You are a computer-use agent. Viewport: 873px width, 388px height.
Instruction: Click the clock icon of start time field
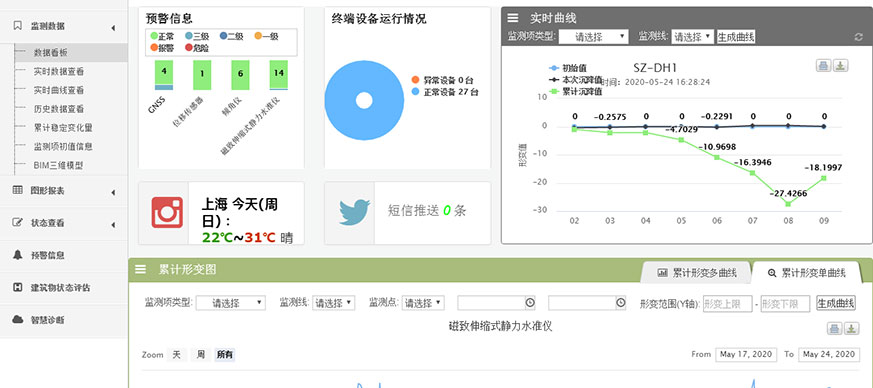[529, 303]
